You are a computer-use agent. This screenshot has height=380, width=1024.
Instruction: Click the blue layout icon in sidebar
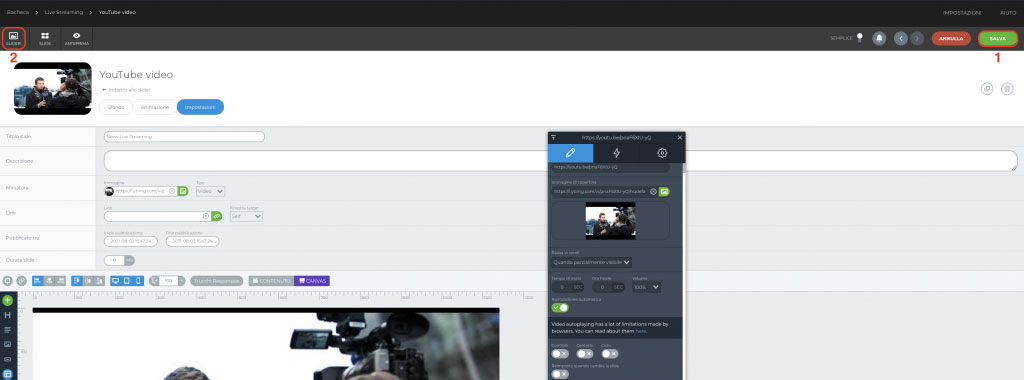tap(8, 374)
